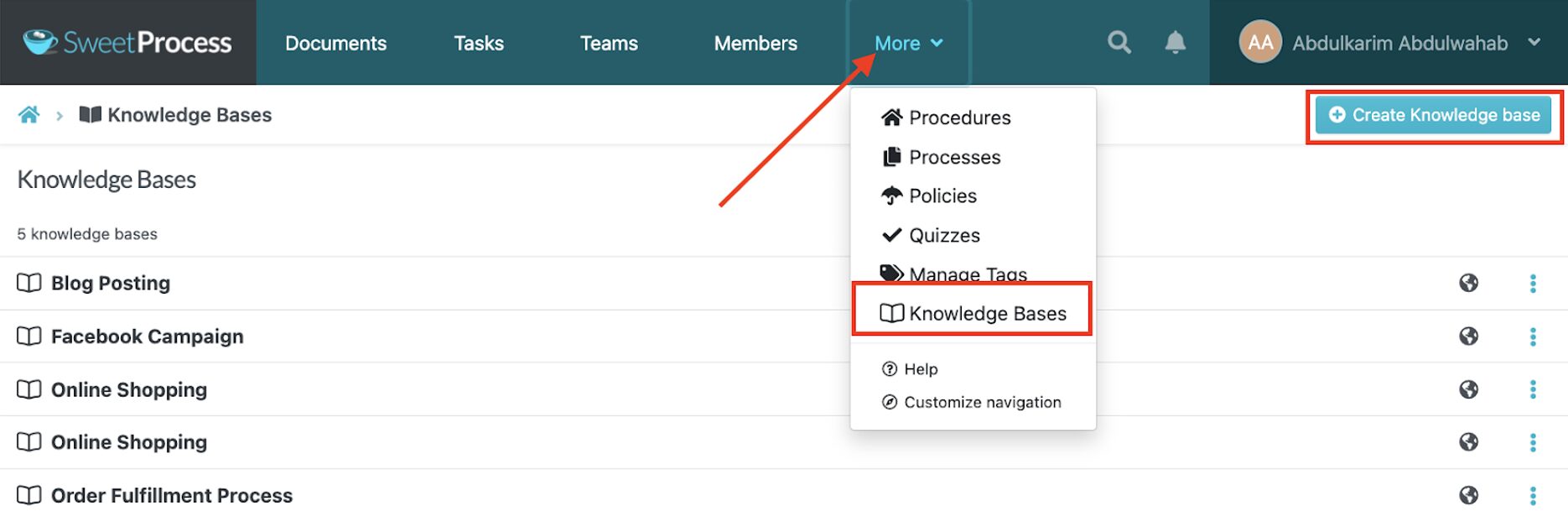Open three-dot menu for Facebook Campaign
1568x532 pixels.
(1533, 336)
